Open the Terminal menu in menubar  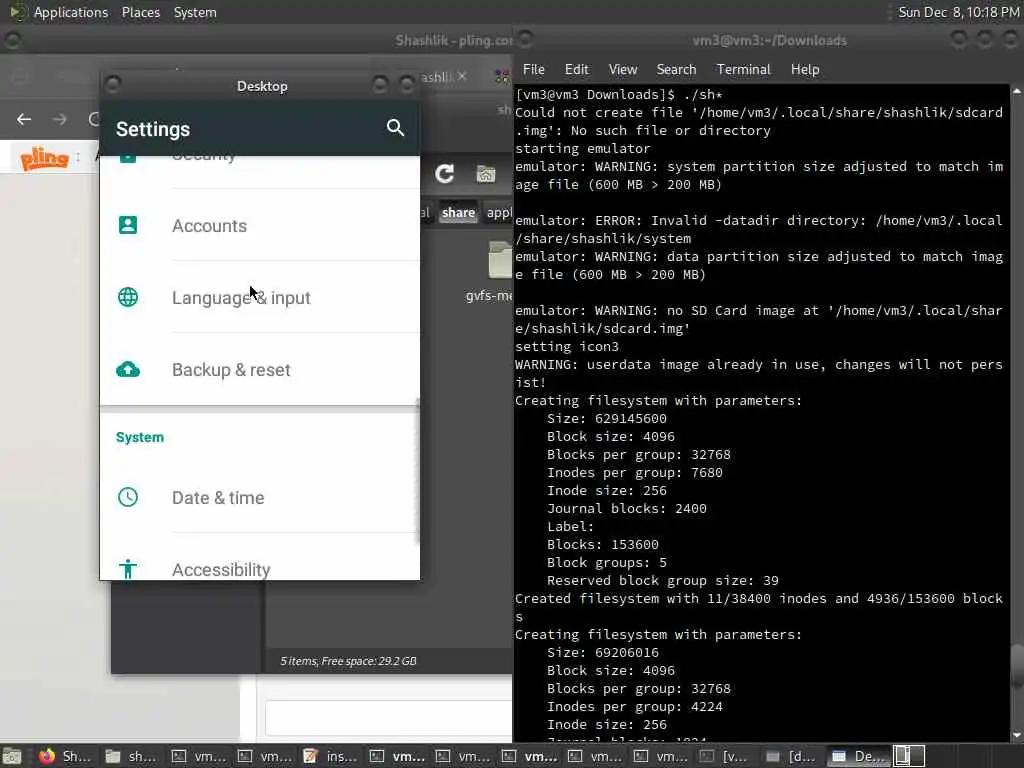743,69
